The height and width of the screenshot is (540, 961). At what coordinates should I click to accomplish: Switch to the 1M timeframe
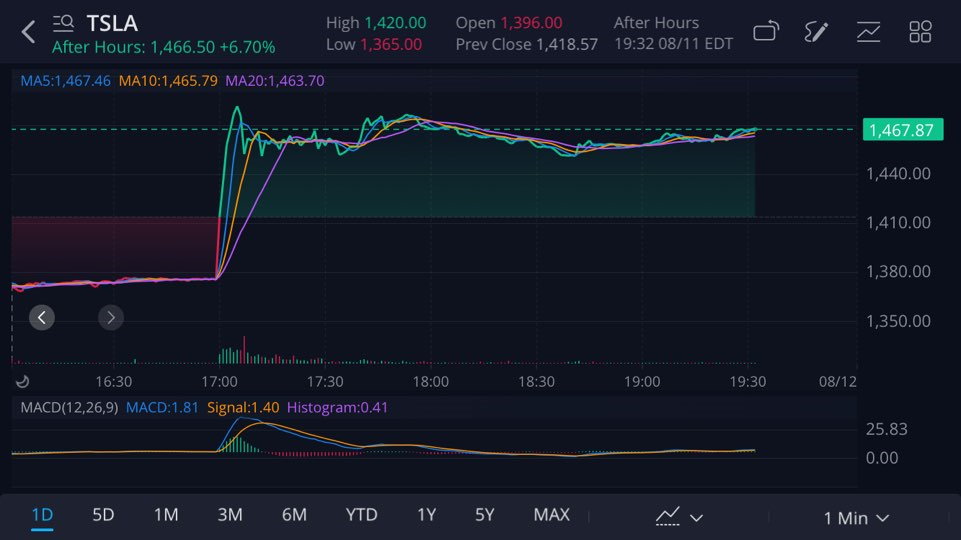[x=166, y=515]
